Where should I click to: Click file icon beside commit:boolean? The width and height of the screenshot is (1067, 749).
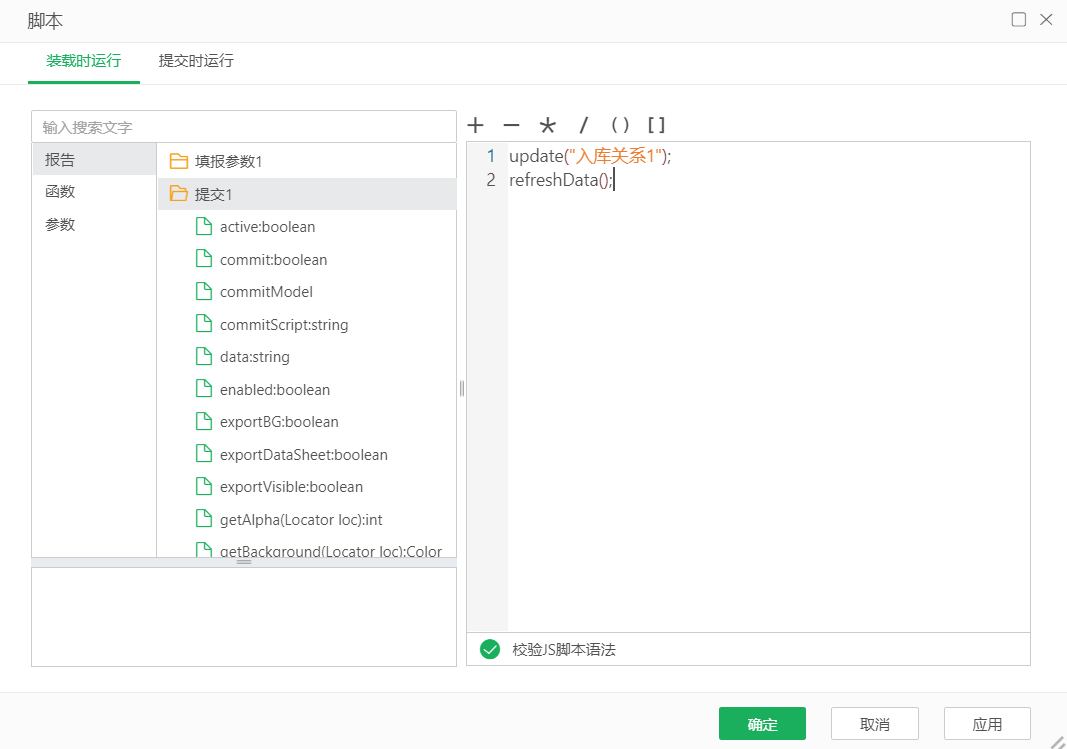[x=203, y=259]
